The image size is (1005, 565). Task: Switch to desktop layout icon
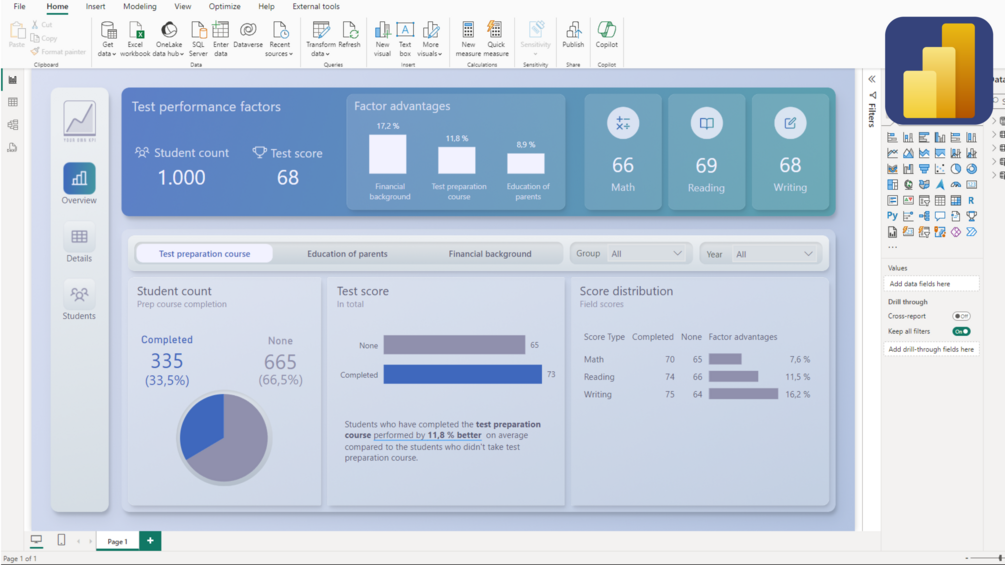point(37,540)
